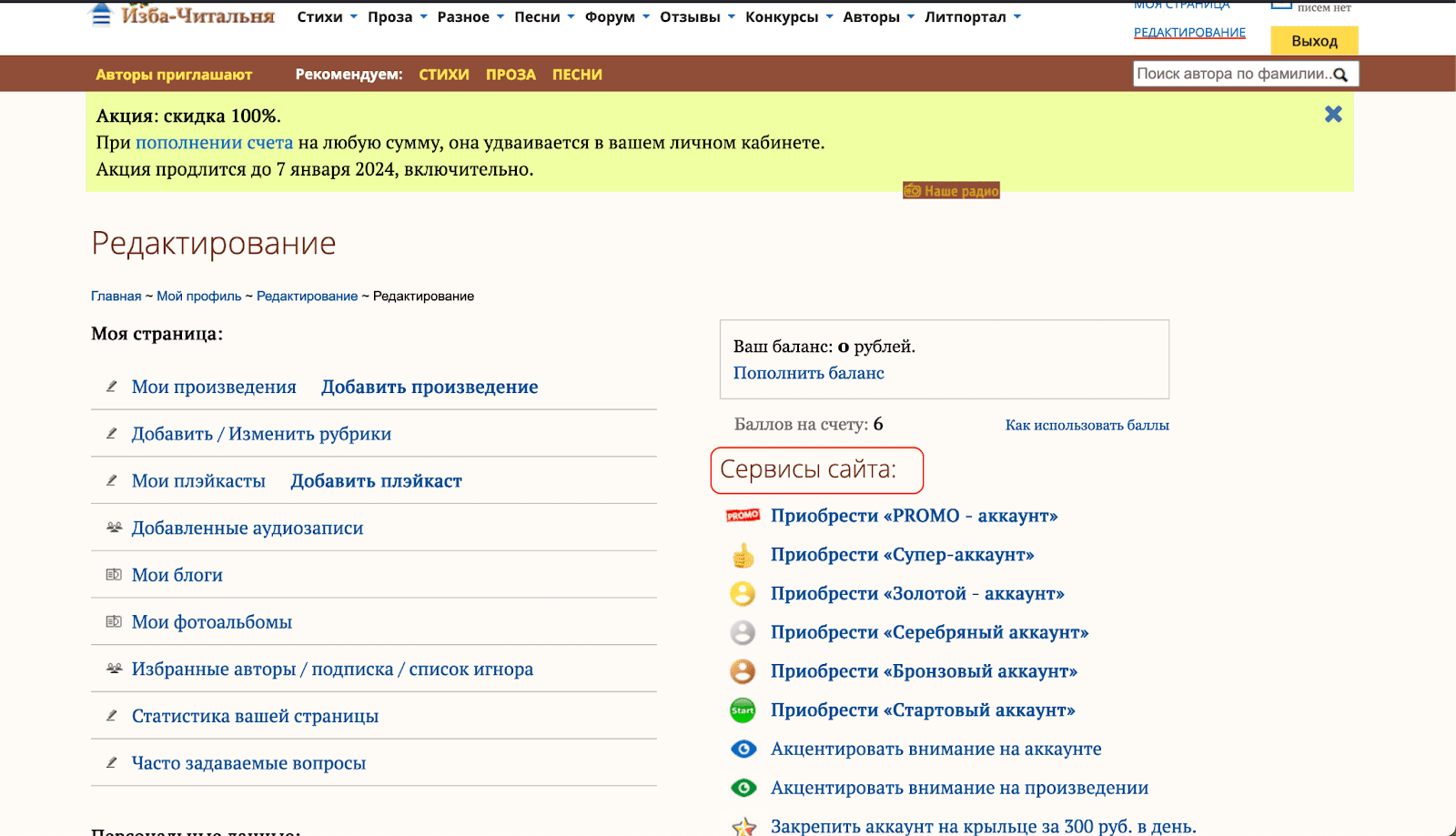The width and height of the screenshot is (1456, 836).
Task: Expand the Литпортал dropdown menu
Action: (973, 16)
